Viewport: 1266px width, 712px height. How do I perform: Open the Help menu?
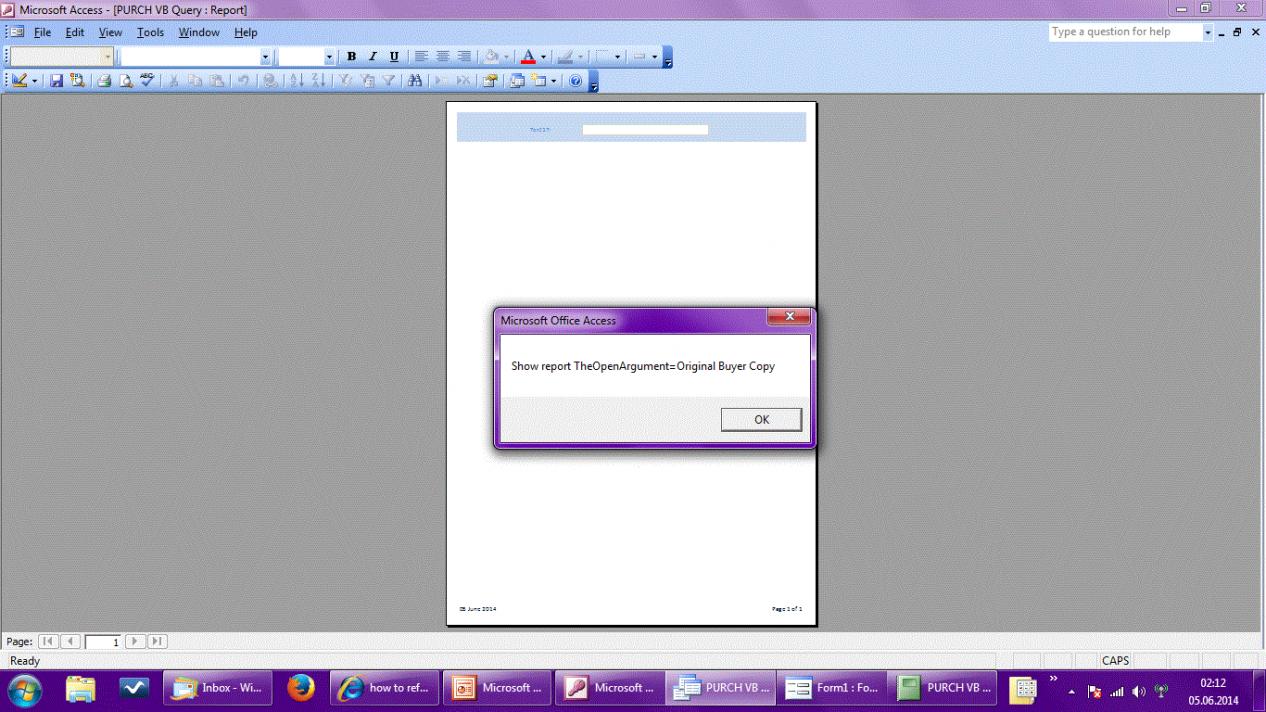pyautogui.click(x=246, y=32)
